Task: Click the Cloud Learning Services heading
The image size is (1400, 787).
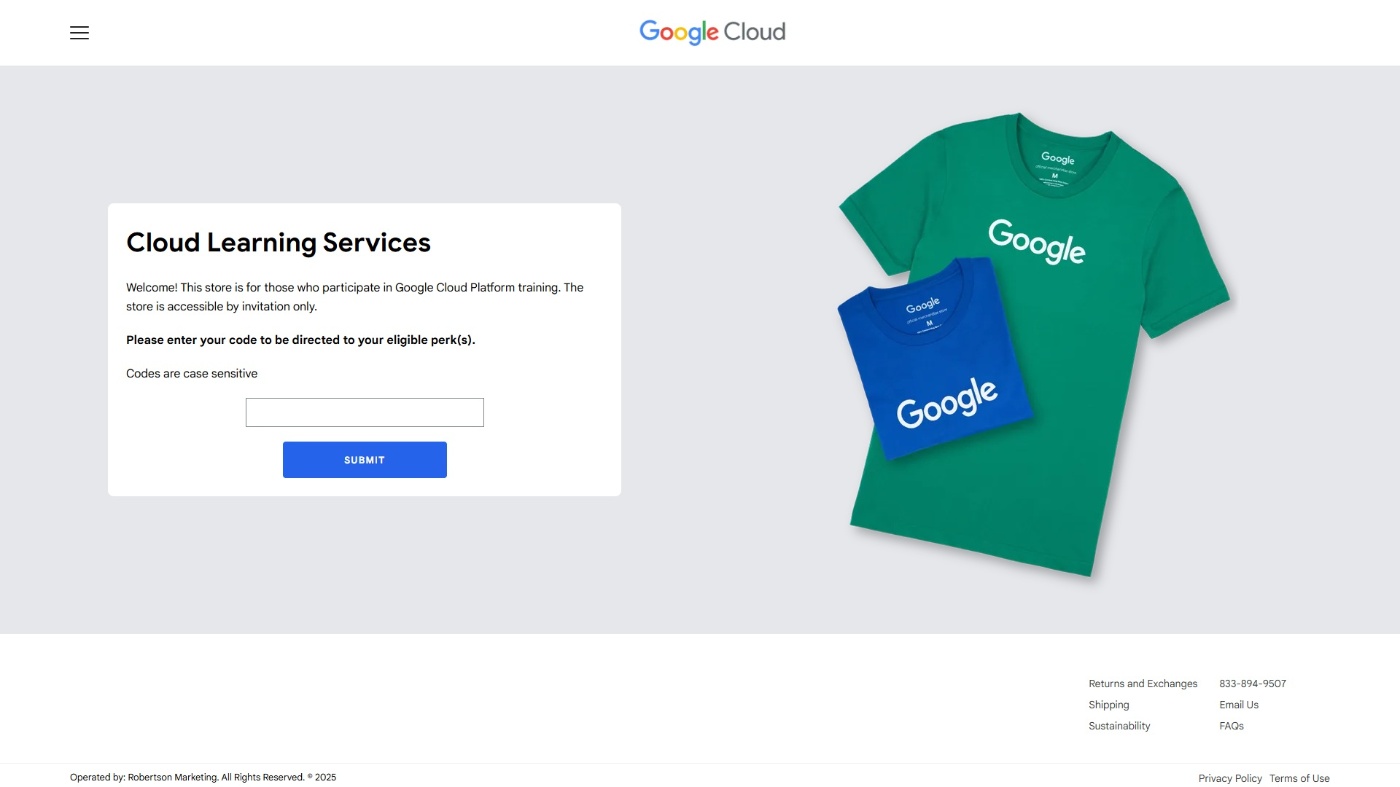Action: coord(278,243)
